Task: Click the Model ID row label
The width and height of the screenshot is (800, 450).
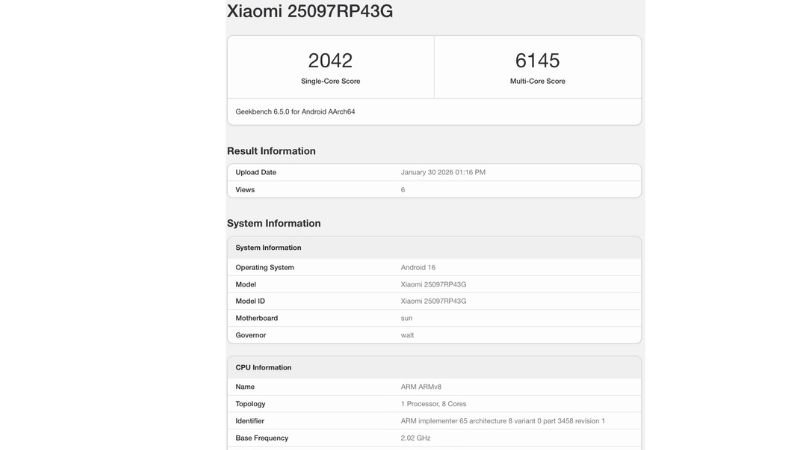Action: pos(250,302)
